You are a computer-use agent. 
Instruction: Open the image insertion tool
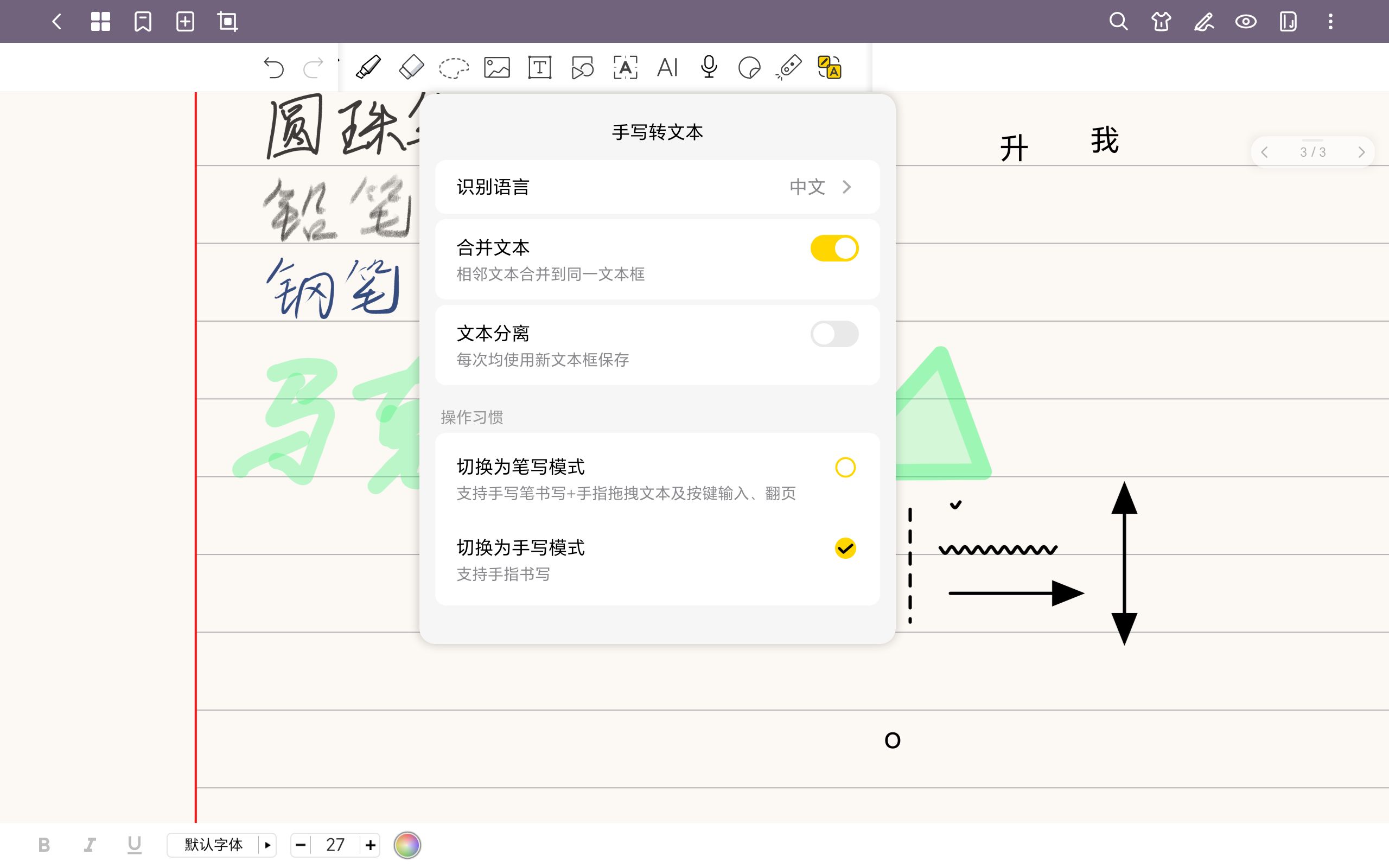pyautogui.click(x=496, y=67)
